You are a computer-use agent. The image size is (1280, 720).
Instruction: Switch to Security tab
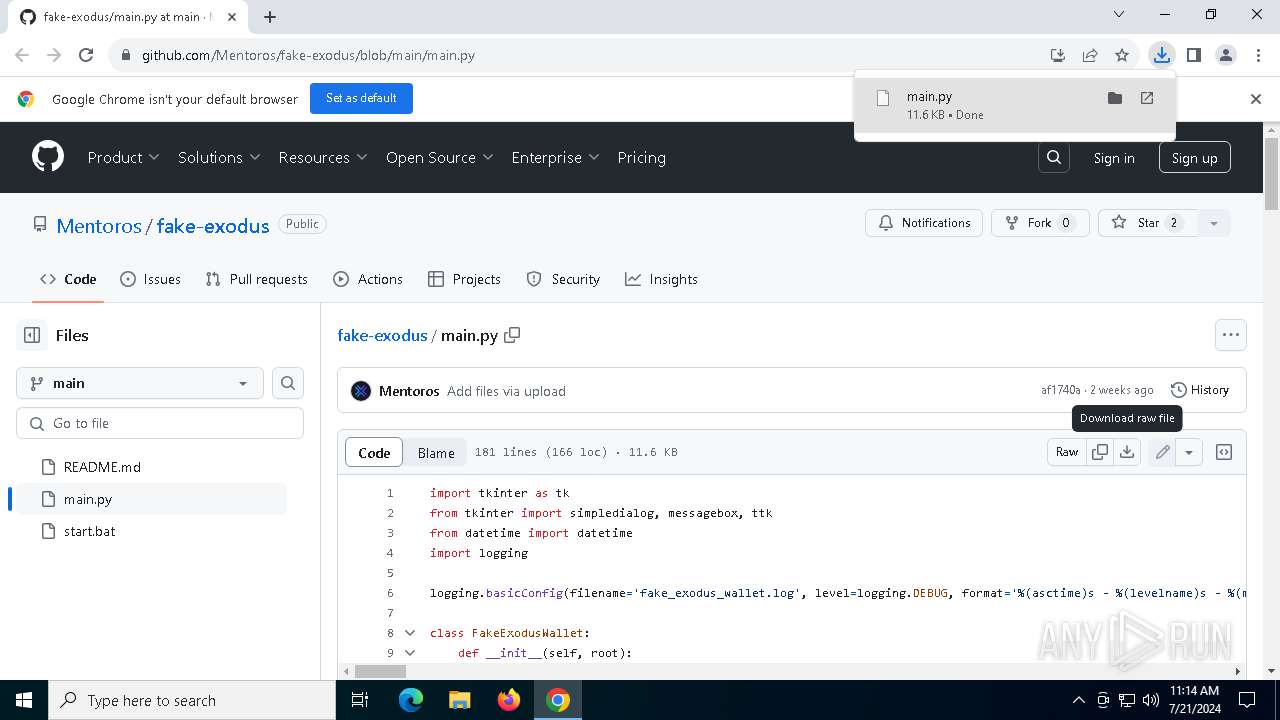(x=563, y=279)
